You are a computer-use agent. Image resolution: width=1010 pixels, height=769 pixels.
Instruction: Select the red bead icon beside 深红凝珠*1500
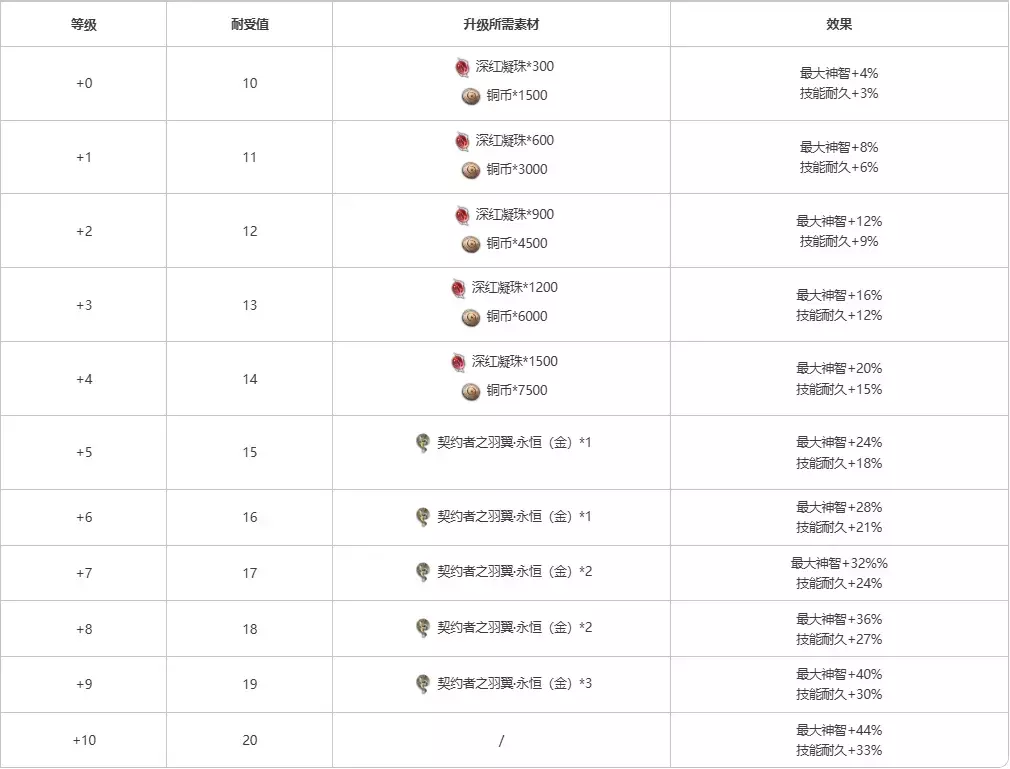point(458,362)
